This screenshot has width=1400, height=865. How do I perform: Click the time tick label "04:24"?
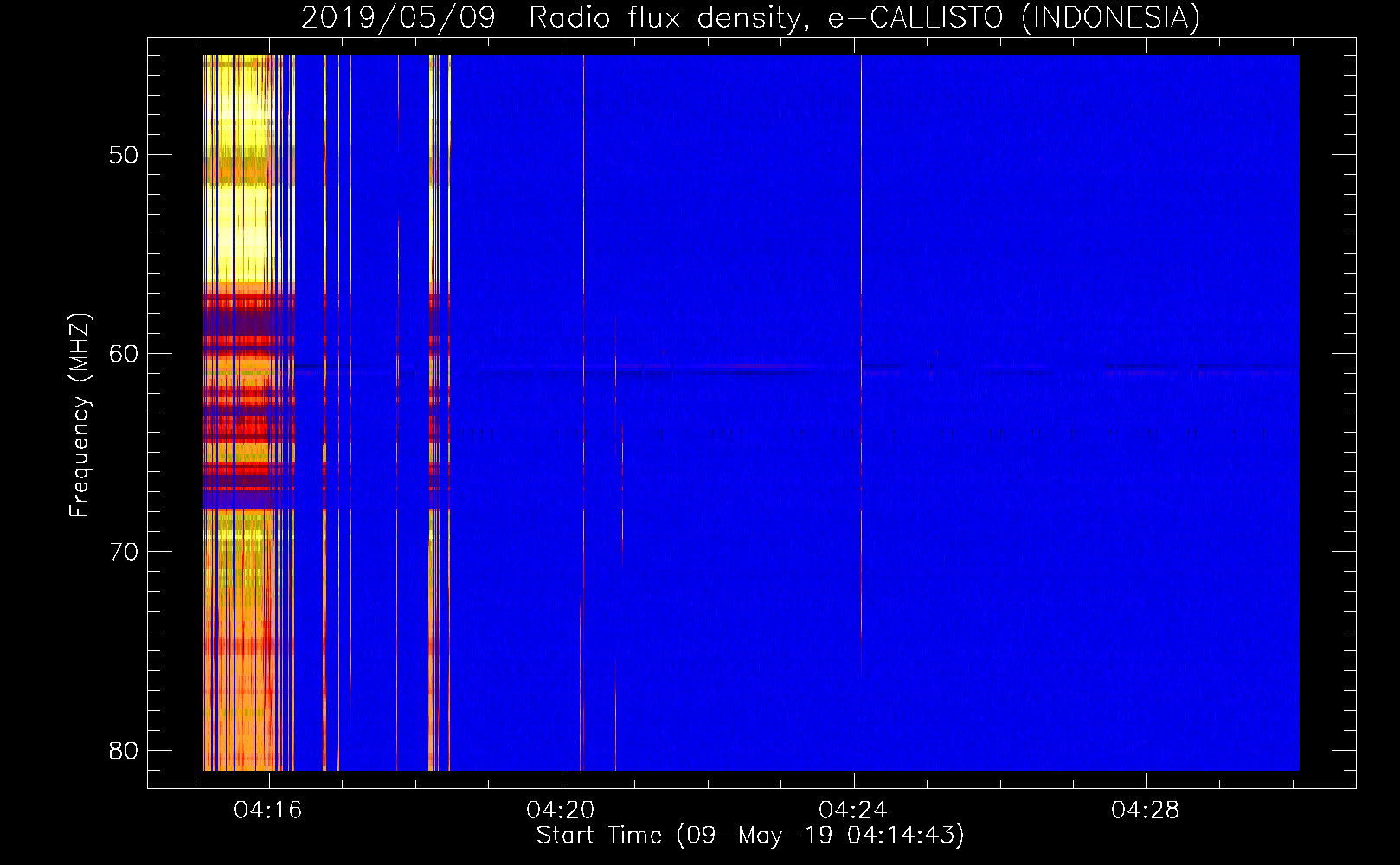coord(853,811)
